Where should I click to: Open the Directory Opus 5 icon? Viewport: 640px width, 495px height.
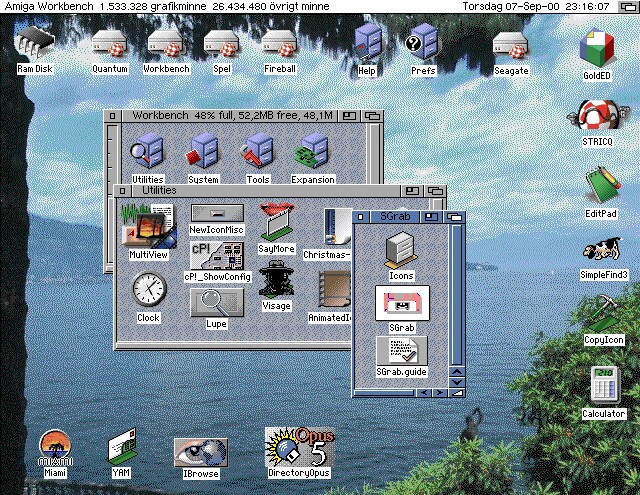coord(298,447)
